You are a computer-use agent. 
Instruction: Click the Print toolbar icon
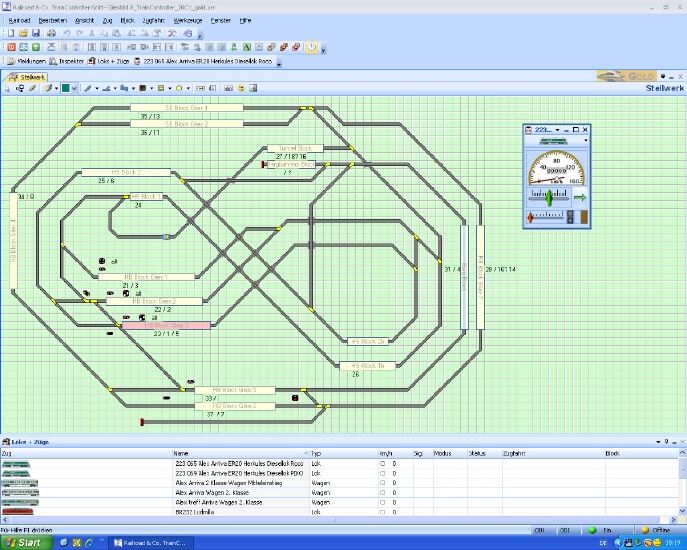click(50, 33)
